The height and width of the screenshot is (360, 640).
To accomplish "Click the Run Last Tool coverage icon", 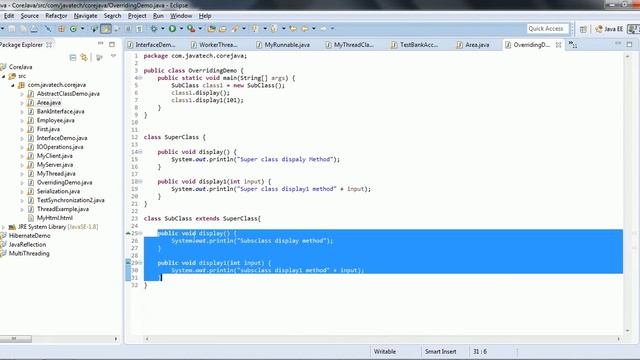I will pyautogui.click(x=191, y=29).
